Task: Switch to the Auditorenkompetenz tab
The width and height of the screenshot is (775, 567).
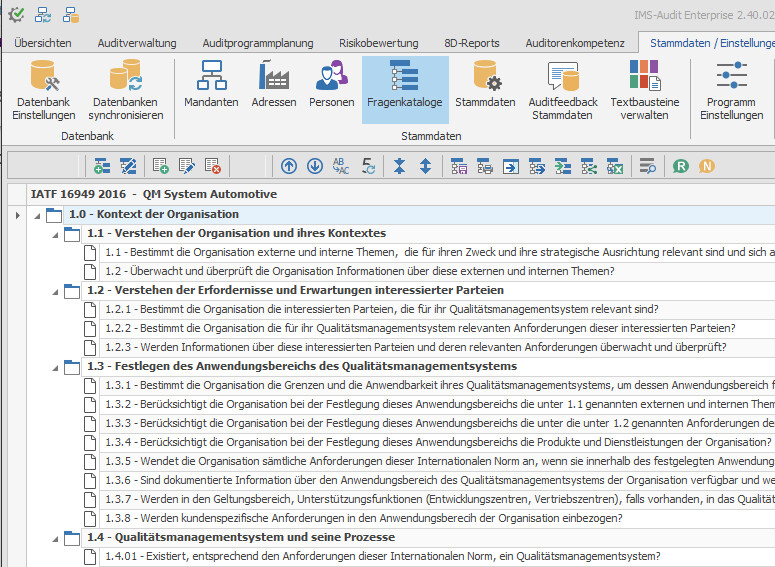Action: click(x=575, y=43)
